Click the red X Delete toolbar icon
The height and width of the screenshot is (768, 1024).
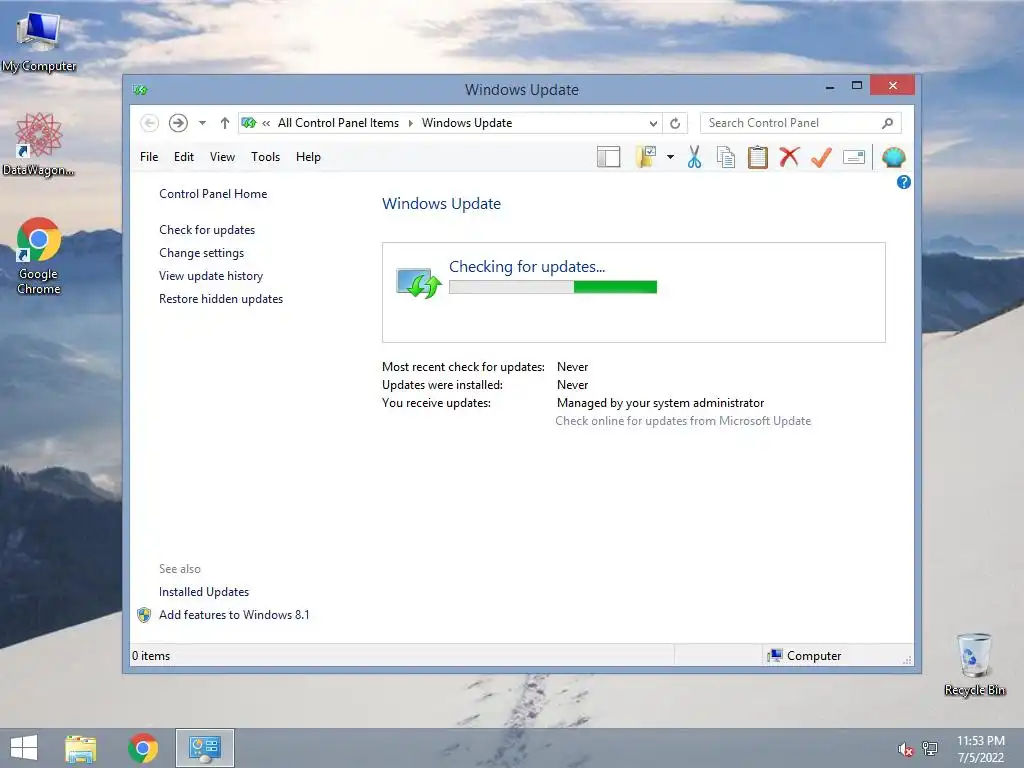tap(789, 157)
